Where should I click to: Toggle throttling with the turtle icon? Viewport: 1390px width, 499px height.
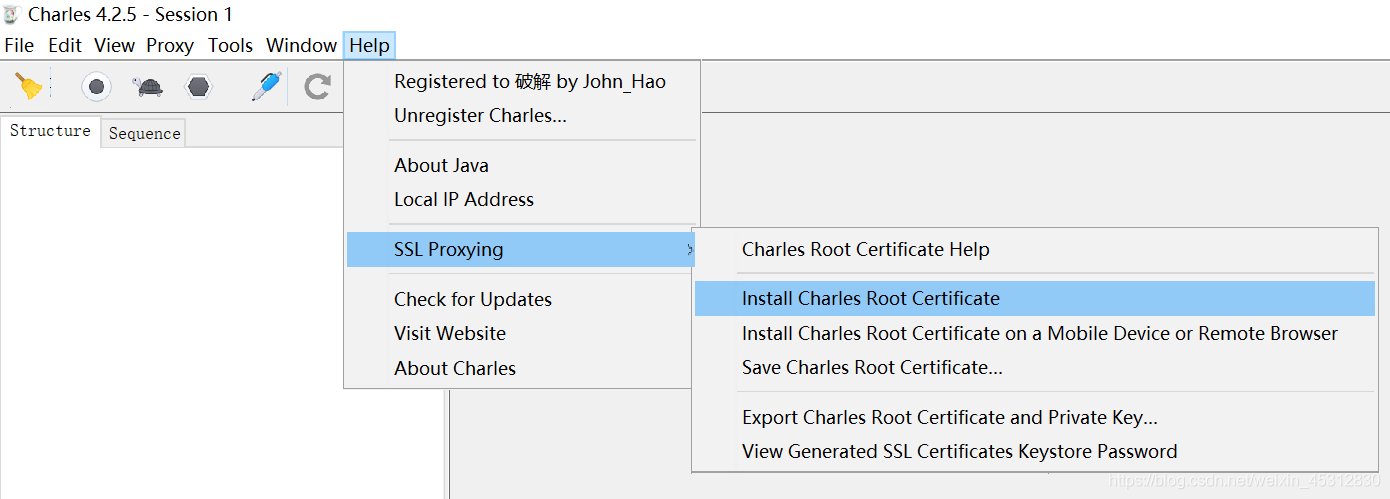[x=148, y=87]
